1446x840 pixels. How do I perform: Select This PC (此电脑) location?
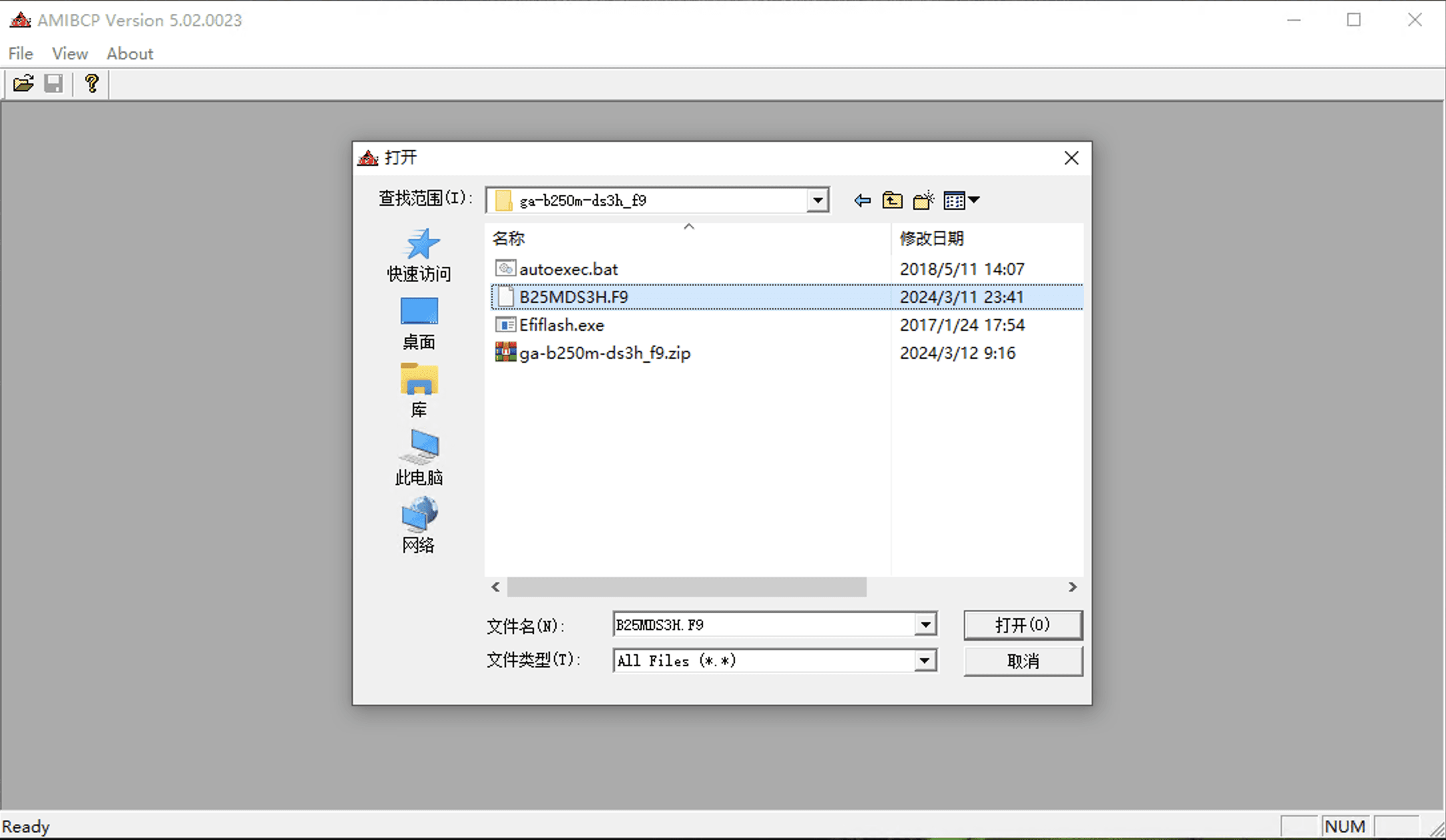419,458
